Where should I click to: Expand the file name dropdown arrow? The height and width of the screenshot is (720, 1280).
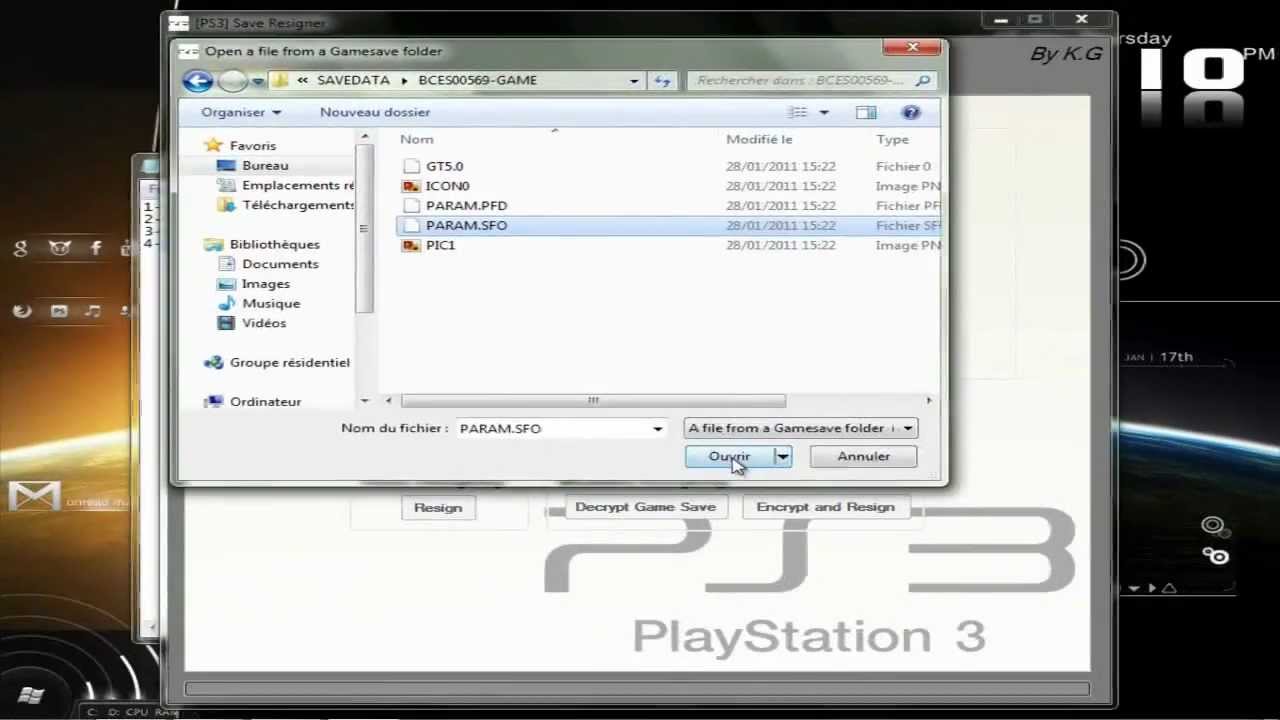coord(658,428)
